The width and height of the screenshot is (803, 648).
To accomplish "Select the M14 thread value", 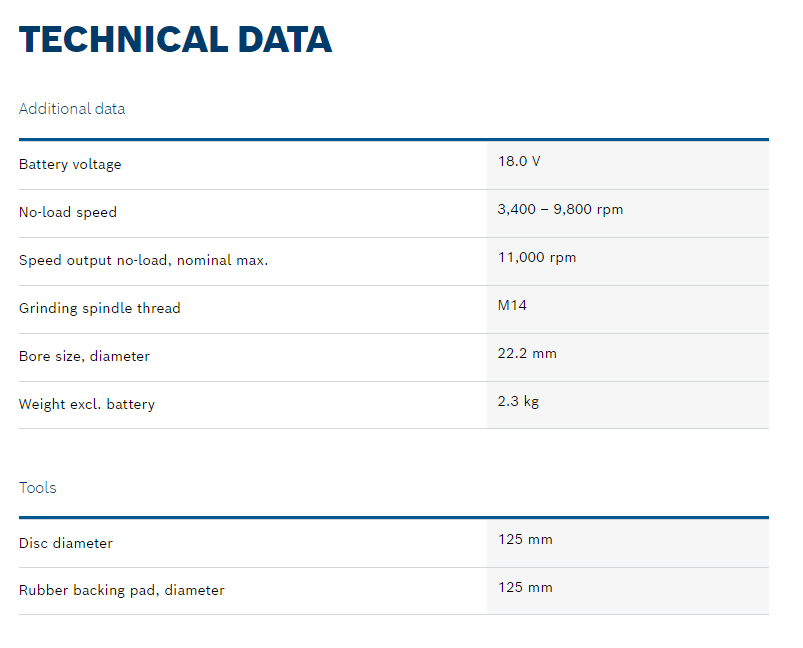I will pos(512,305).
